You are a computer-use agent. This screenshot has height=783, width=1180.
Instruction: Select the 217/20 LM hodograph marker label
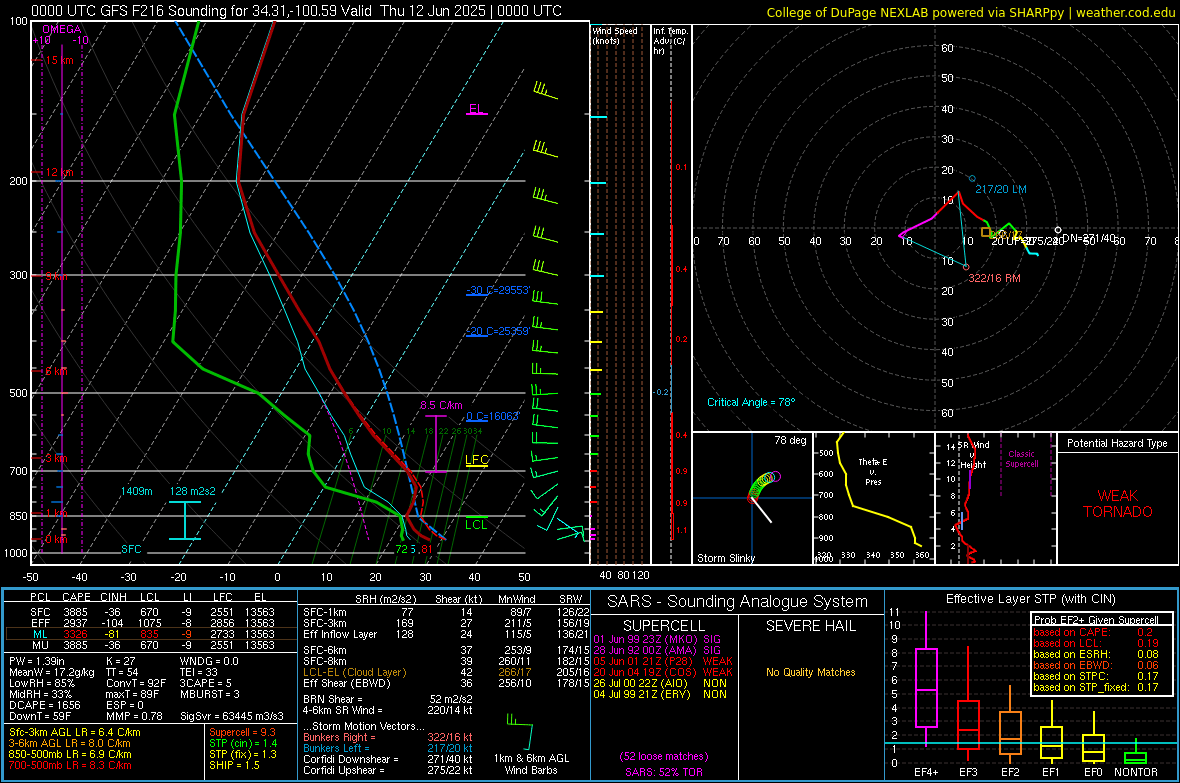coord(1001,189)
